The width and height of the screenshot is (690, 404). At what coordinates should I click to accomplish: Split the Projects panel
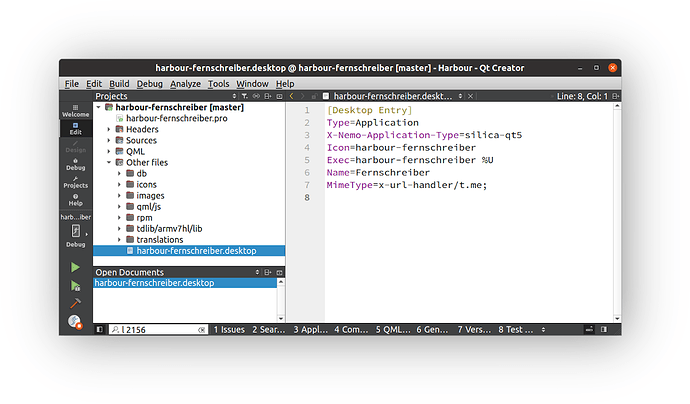point(268,96)
